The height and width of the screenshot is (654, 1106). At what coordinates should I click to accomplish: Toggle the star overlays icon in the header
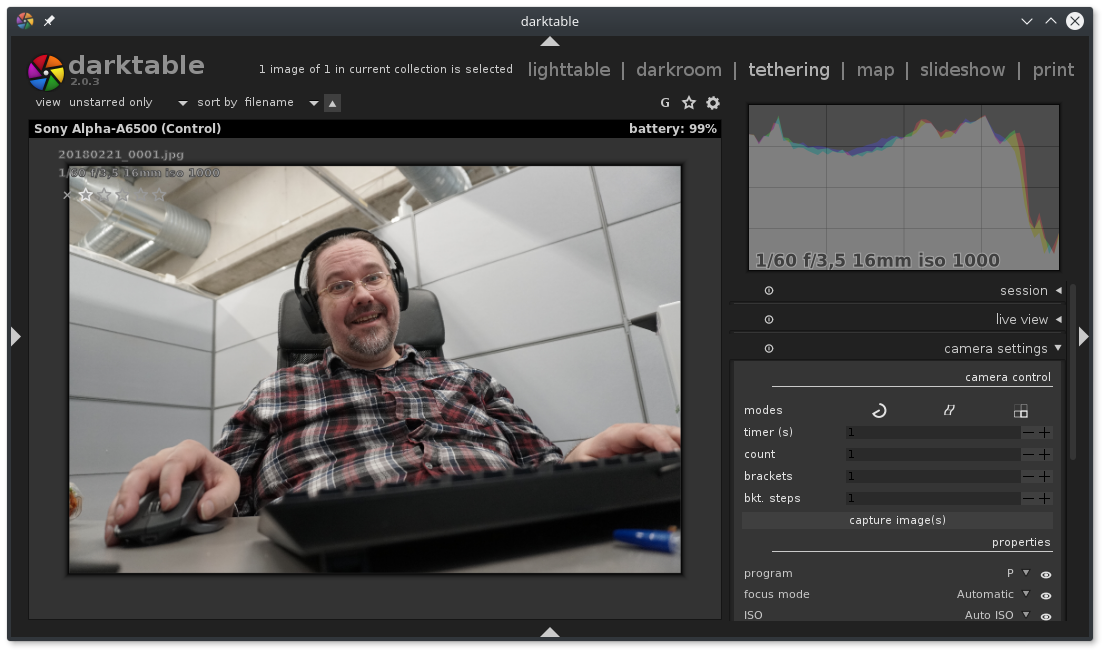coord(689,103)
